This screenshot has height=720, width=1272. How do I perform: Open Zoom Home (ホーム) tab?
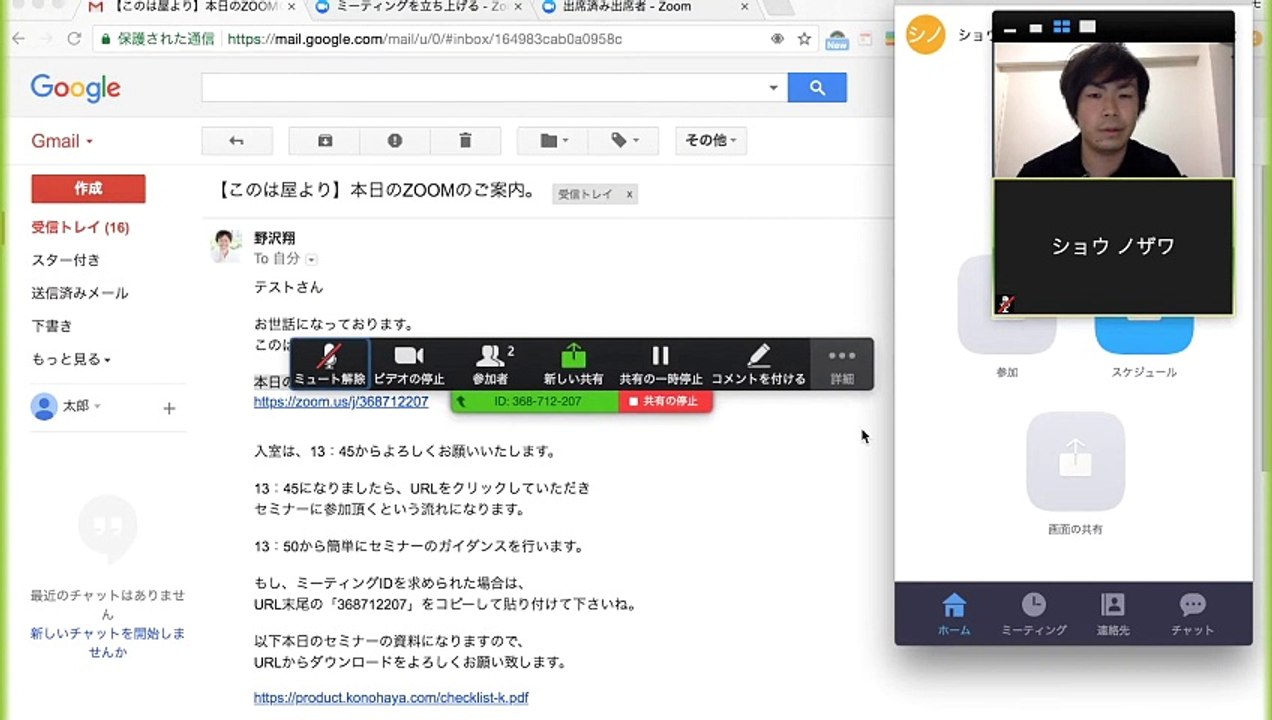pos(954,614)
